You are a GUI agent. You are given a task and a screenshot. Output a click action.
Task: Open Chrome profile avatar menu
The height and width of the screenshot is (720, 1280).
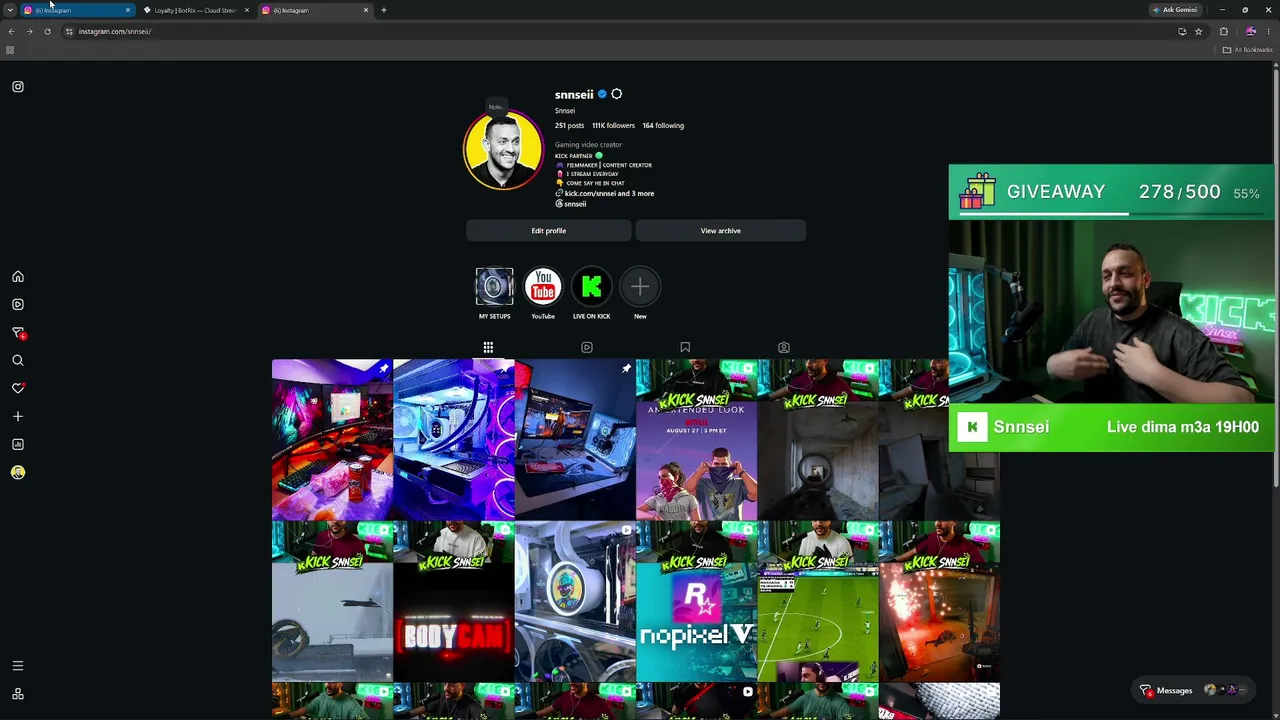pyautogui.click(x=1250, y=31)
